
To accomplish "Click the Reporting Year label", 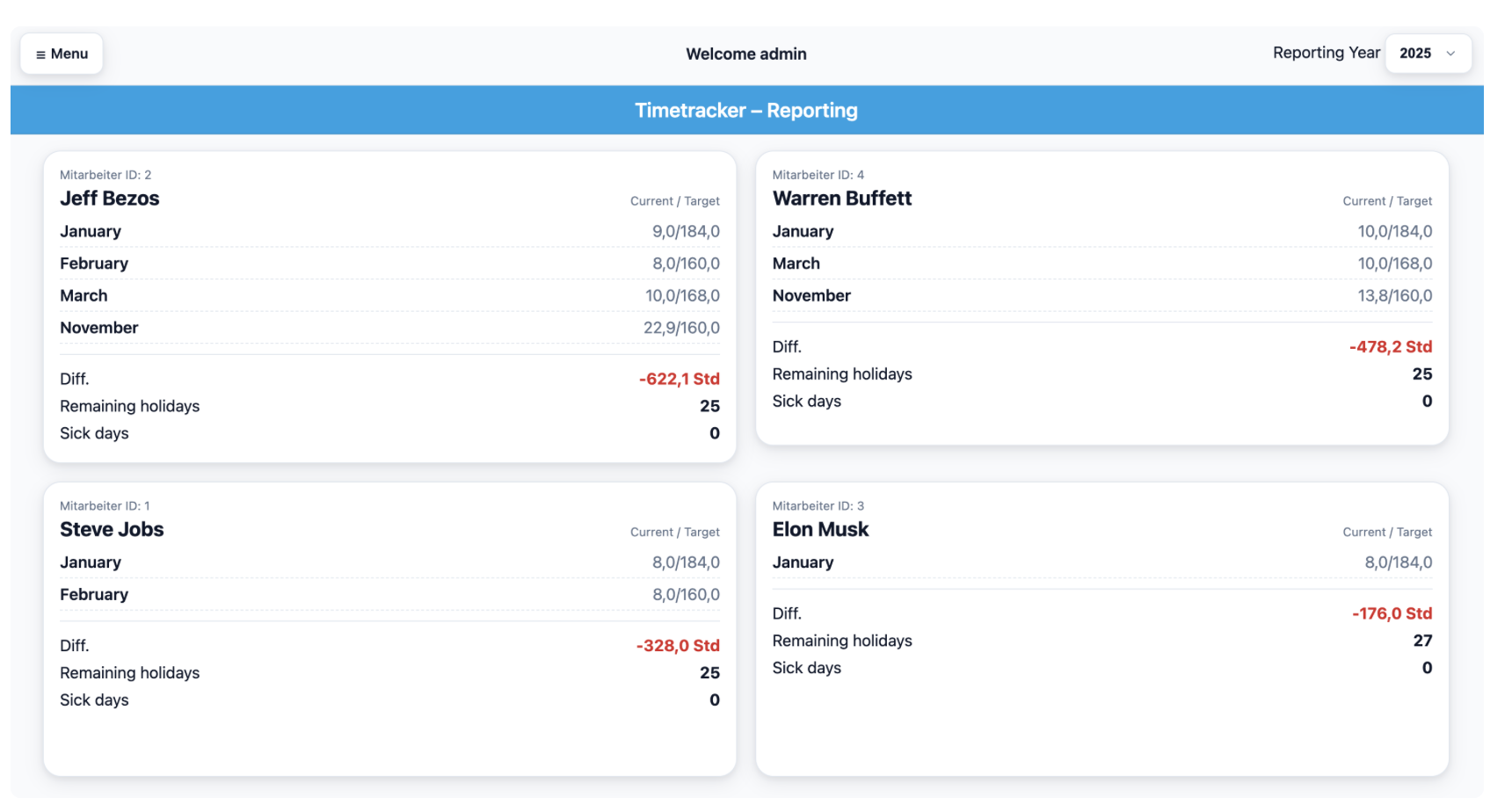I will click(1326, 53).
